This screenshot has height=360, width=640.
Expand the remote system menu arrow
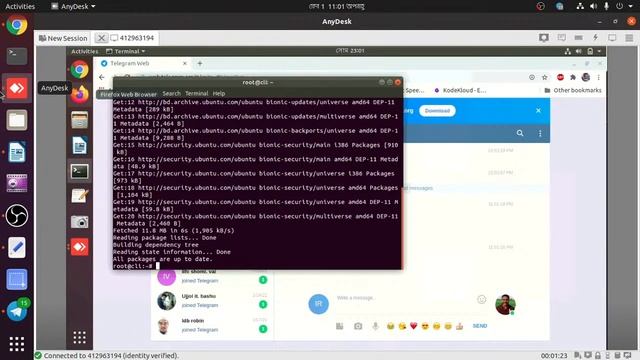tap(599, 51)
